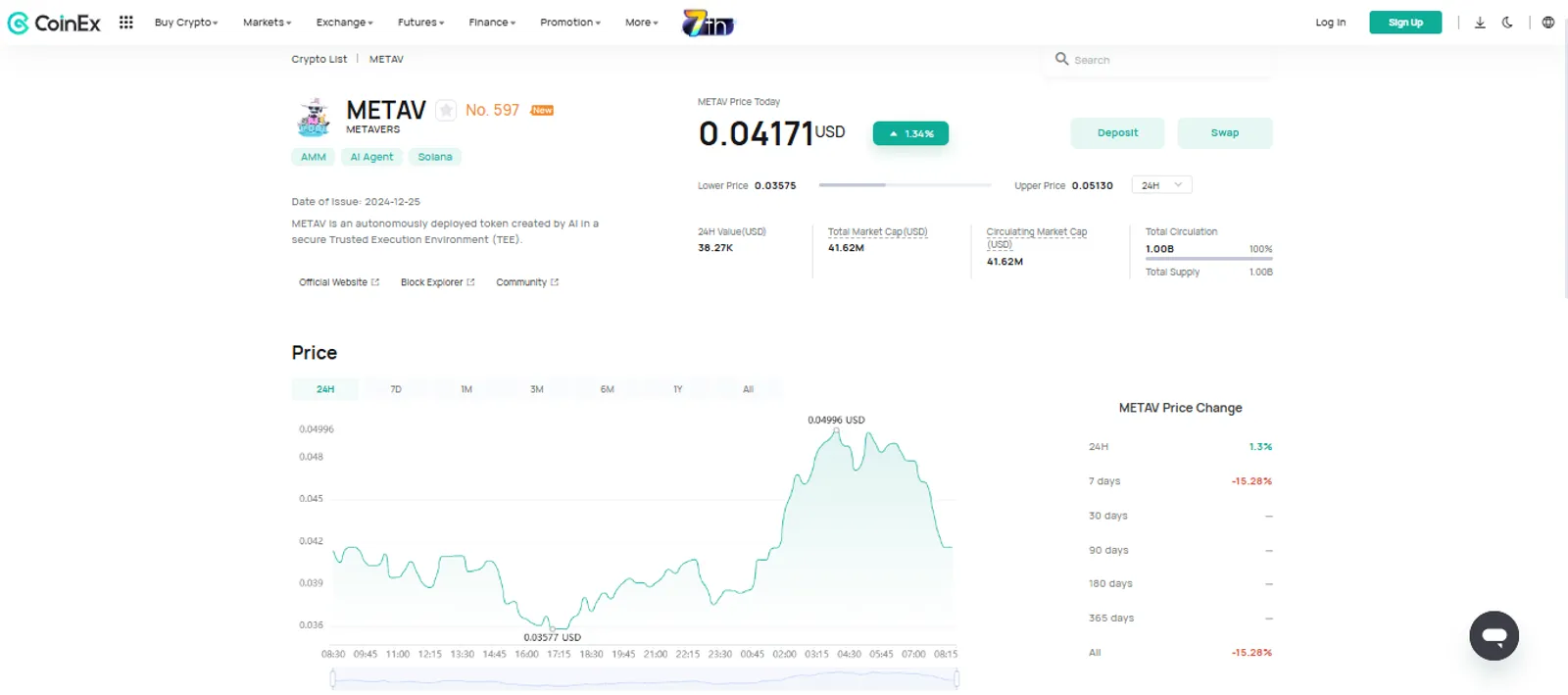Open the language globe icon
The height and width of the screenshot is (695, 1568).
[1547, 23]
